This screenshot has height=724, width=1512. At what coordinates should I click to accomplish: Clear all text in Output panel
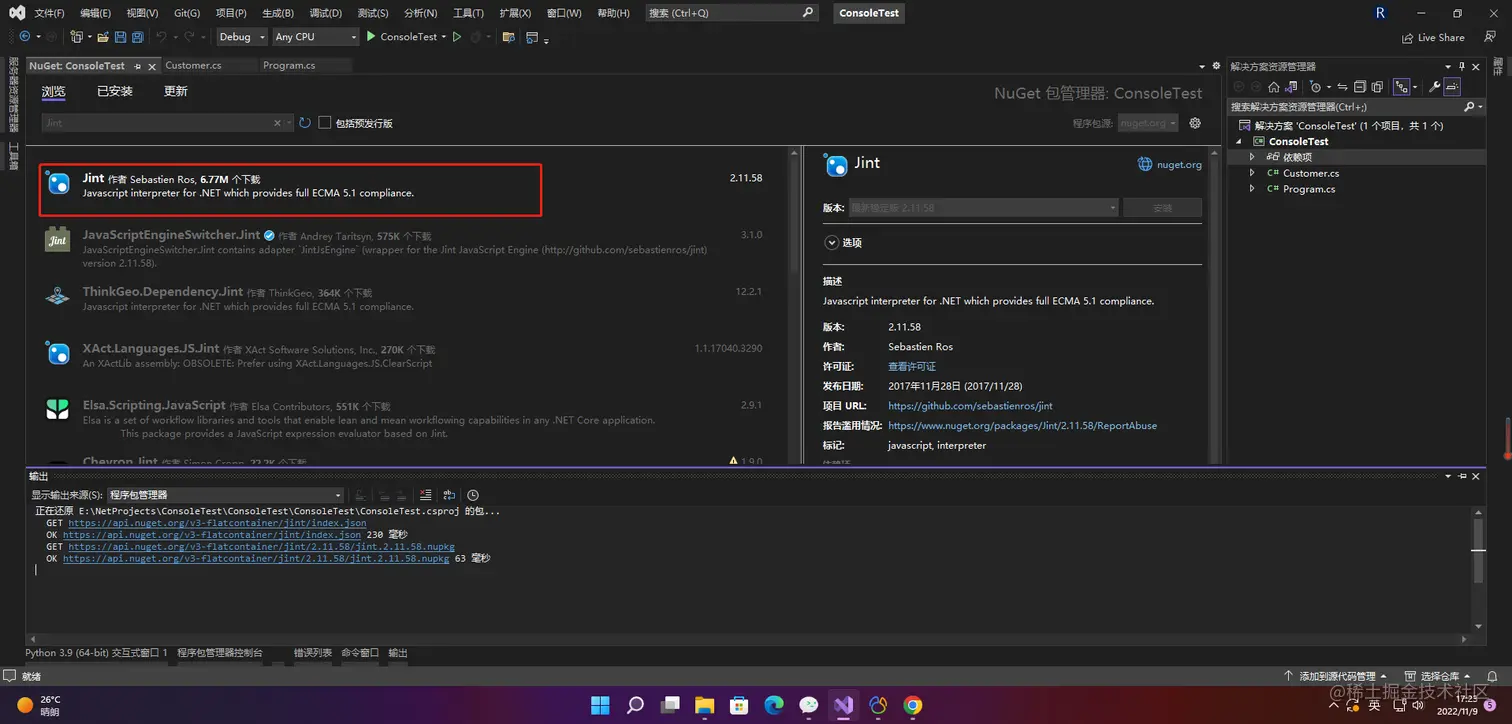(426, 495)
